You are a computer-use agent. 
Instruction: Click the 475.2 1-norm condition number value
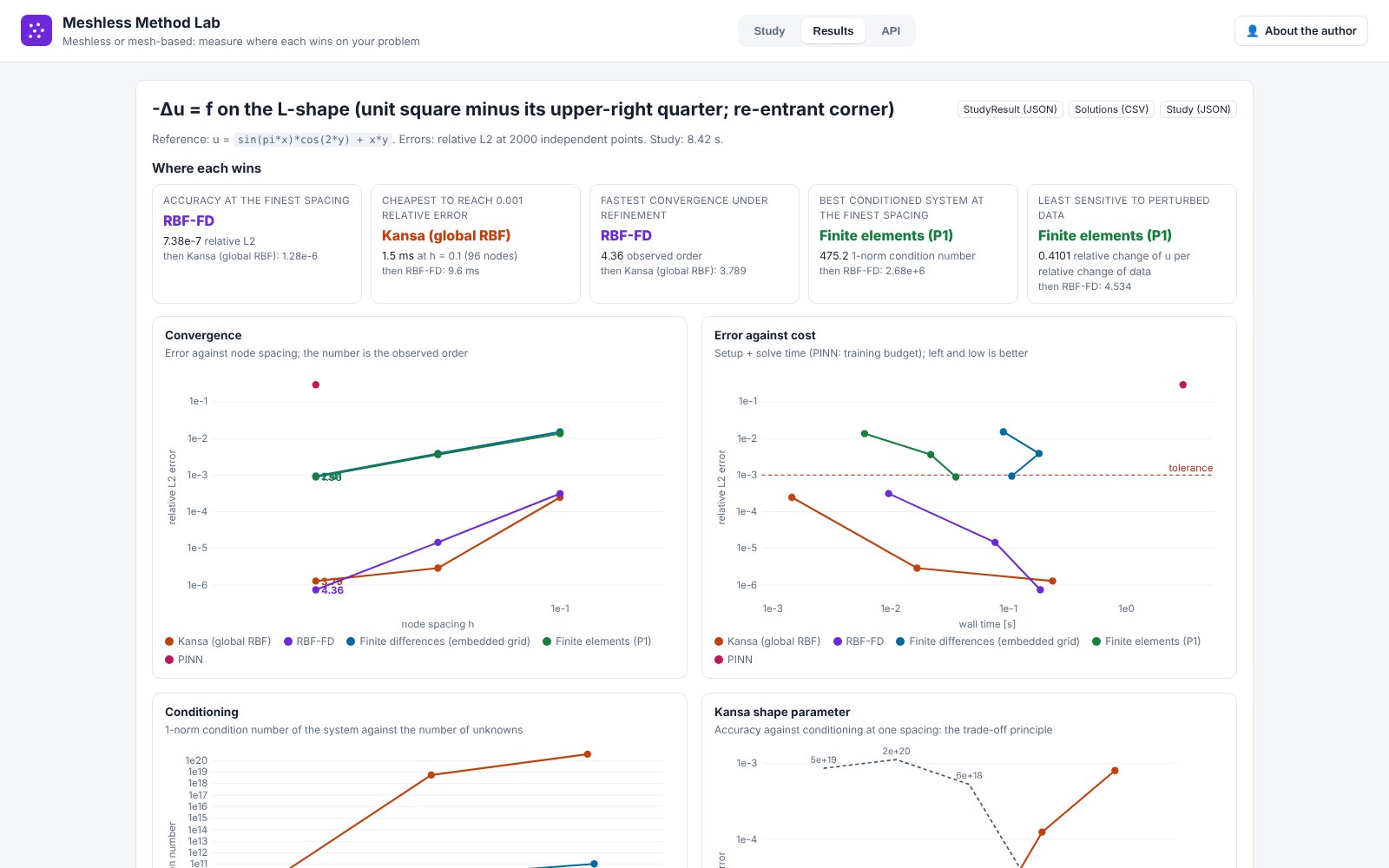click(x=898, y=256)
